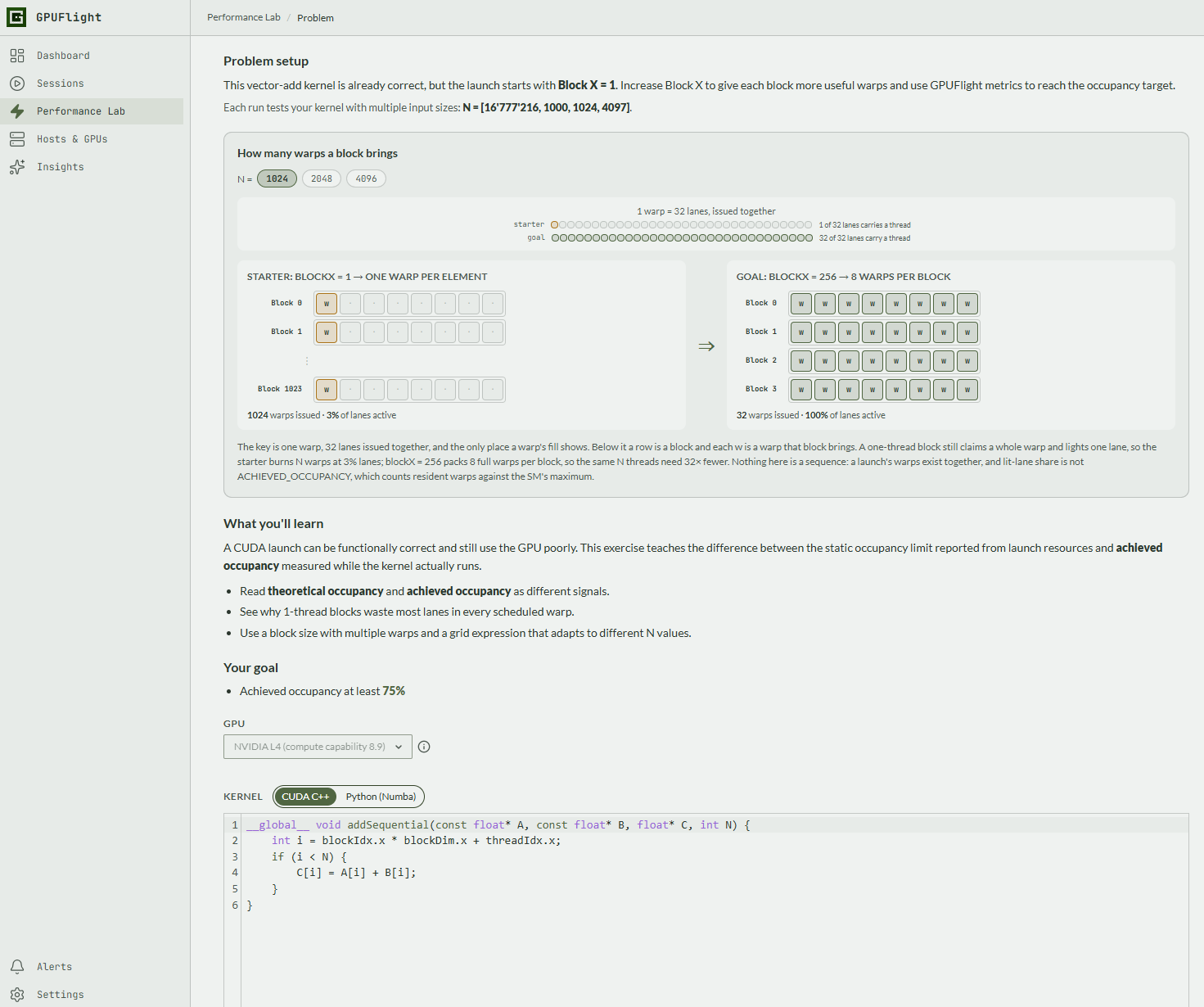Select N = 1024 pill

[x=277, y=178]
